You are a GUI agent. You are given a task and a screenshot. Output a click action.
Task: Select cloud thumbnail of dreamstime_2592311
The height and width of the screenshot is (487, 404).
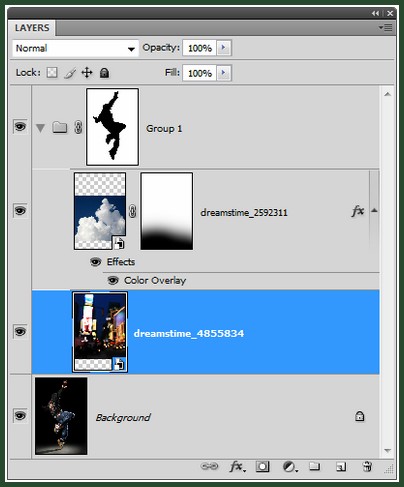point(100,211)
